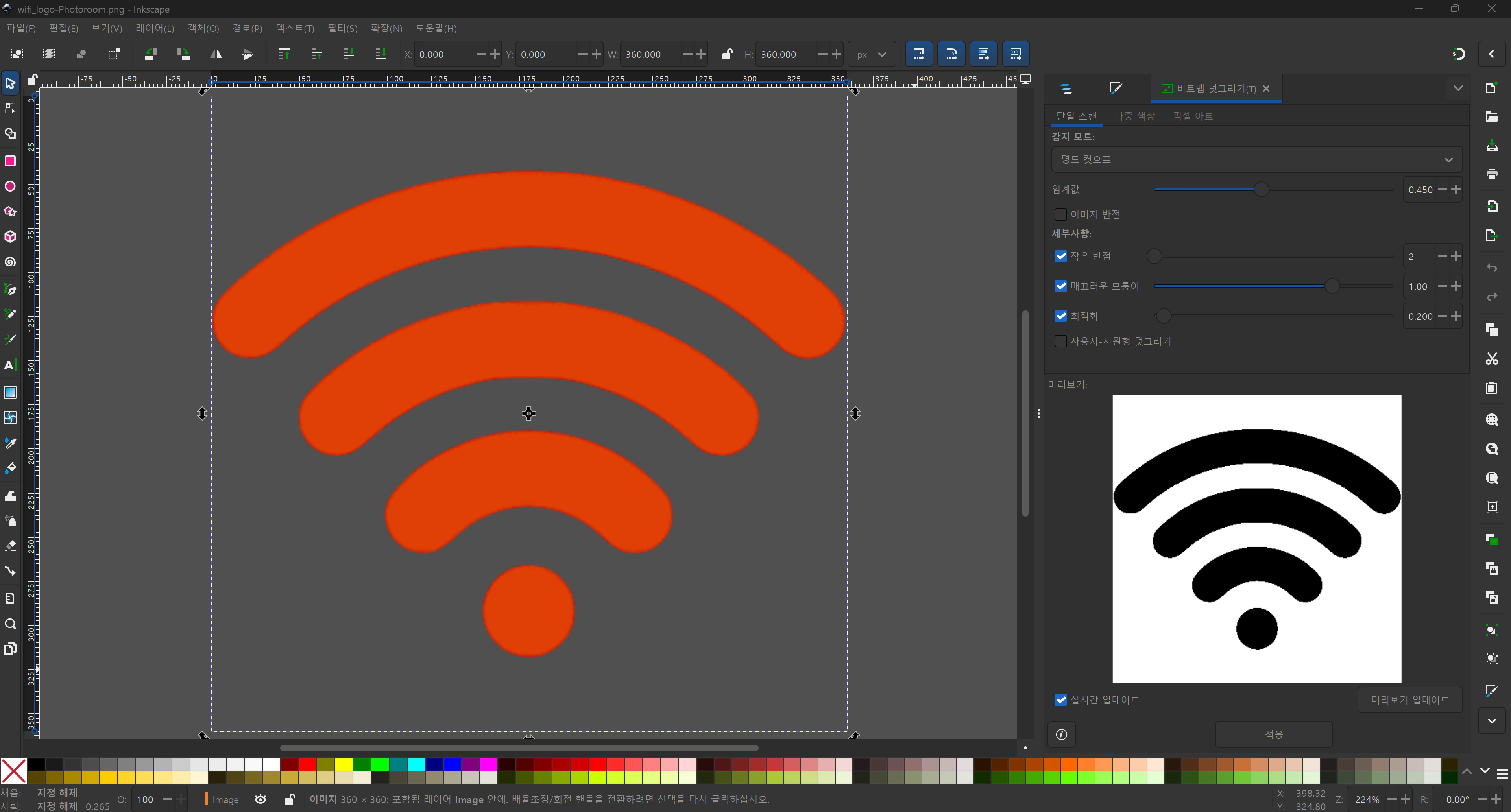Enable 이미지 반전 checkbox
This screenshot has width=1511, height=812.
pyautogui.click(x=1060, y=214)
